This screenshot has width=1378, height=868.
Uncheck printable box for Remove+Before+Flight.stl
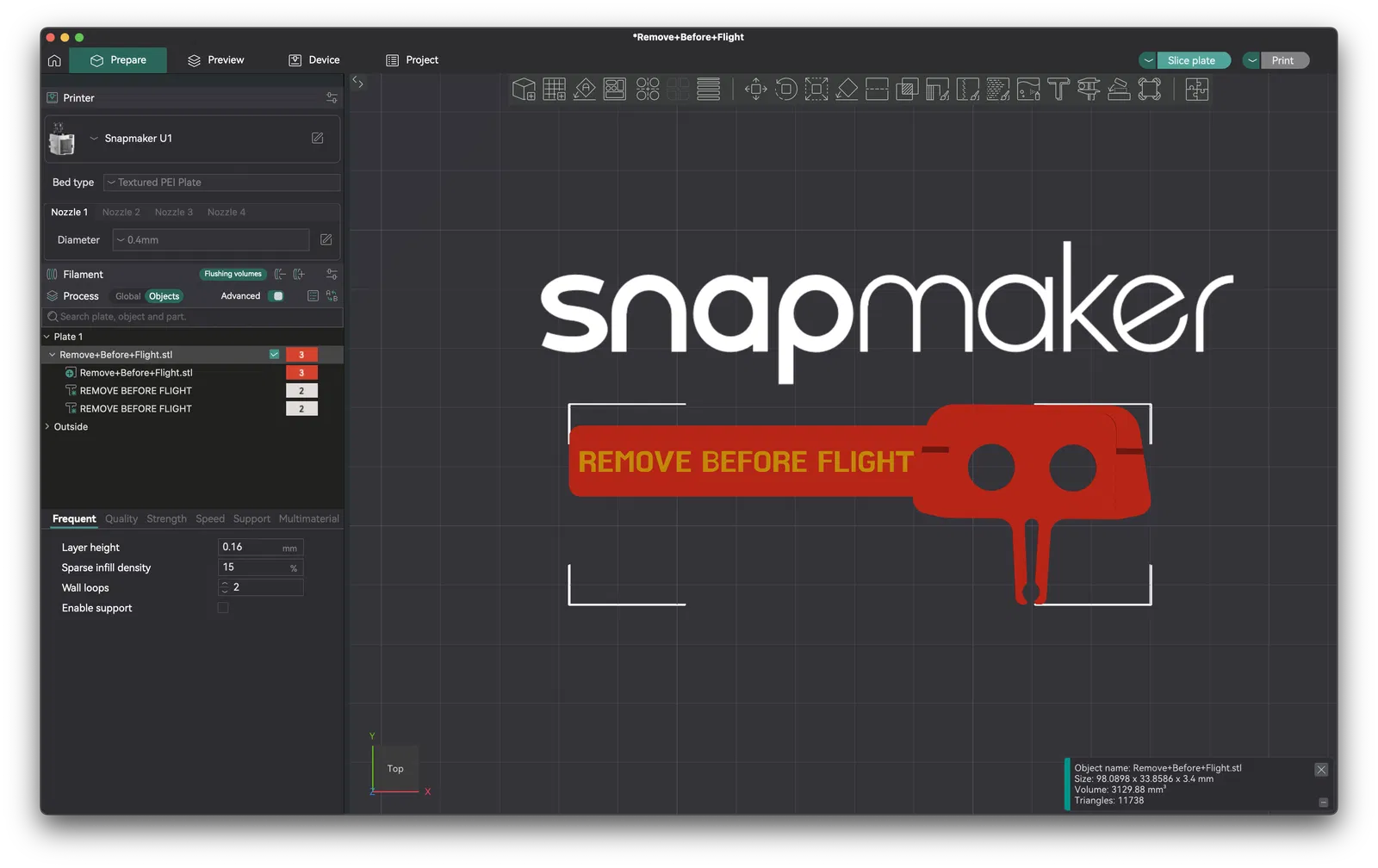point(274,355)
